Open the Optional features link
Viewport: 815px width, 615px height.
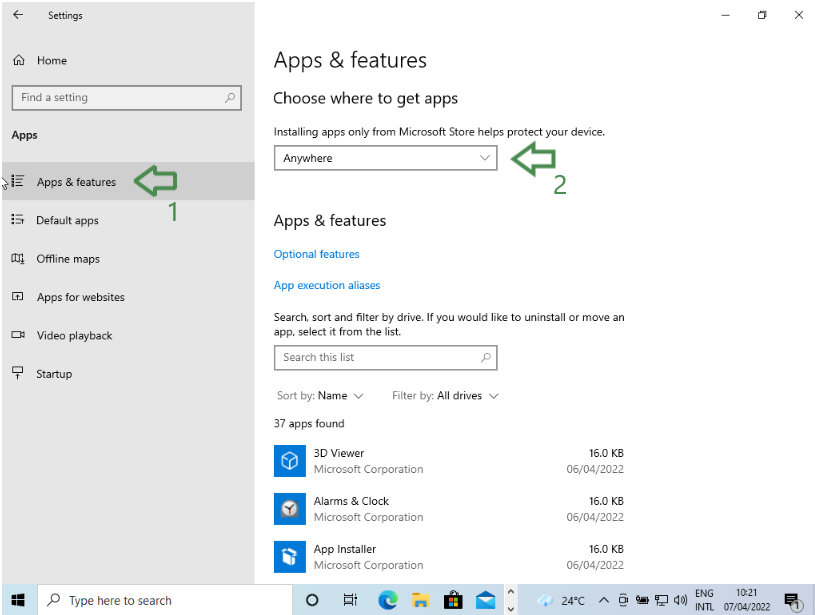pyautogui.click(x=317, y=254)
